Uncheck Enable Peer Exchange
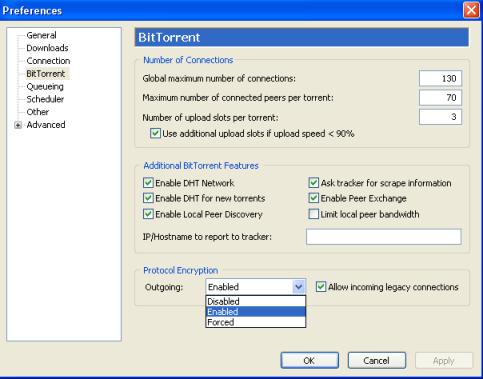 click(313, 198)
